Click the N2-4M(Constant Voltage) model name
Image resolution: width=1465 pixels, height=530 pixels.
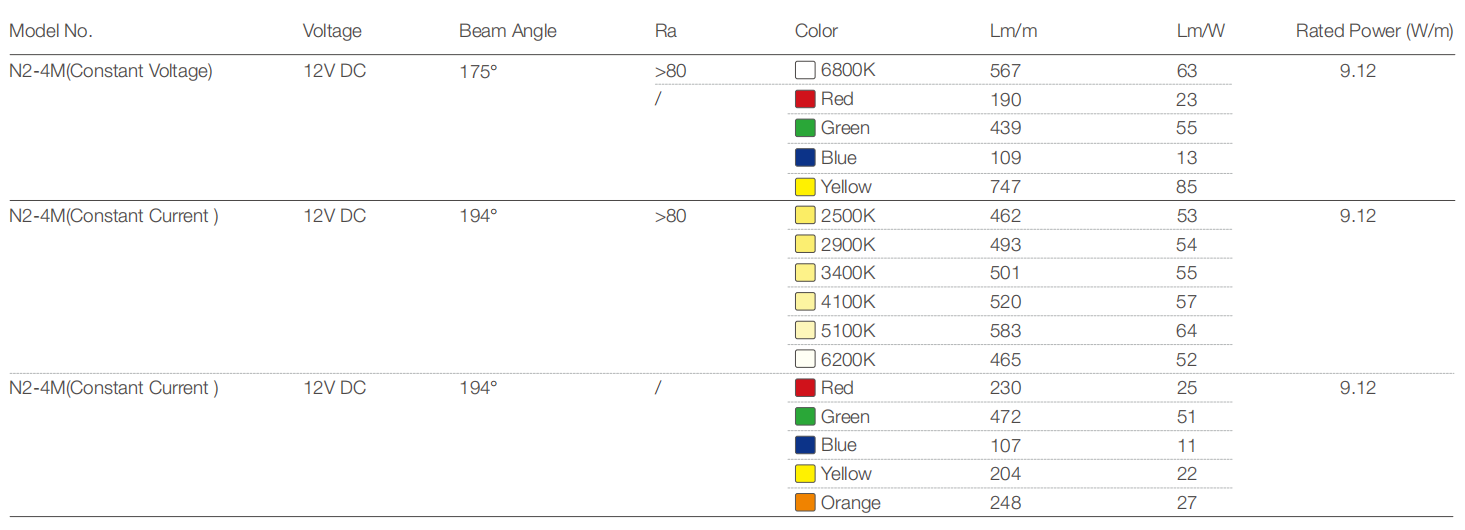click(x=111, y=72)
